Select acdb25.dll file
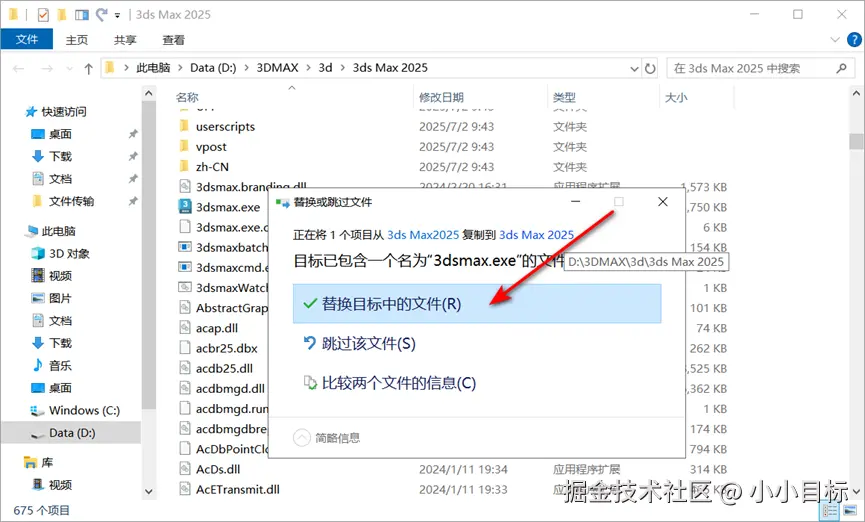 point(224,369)
